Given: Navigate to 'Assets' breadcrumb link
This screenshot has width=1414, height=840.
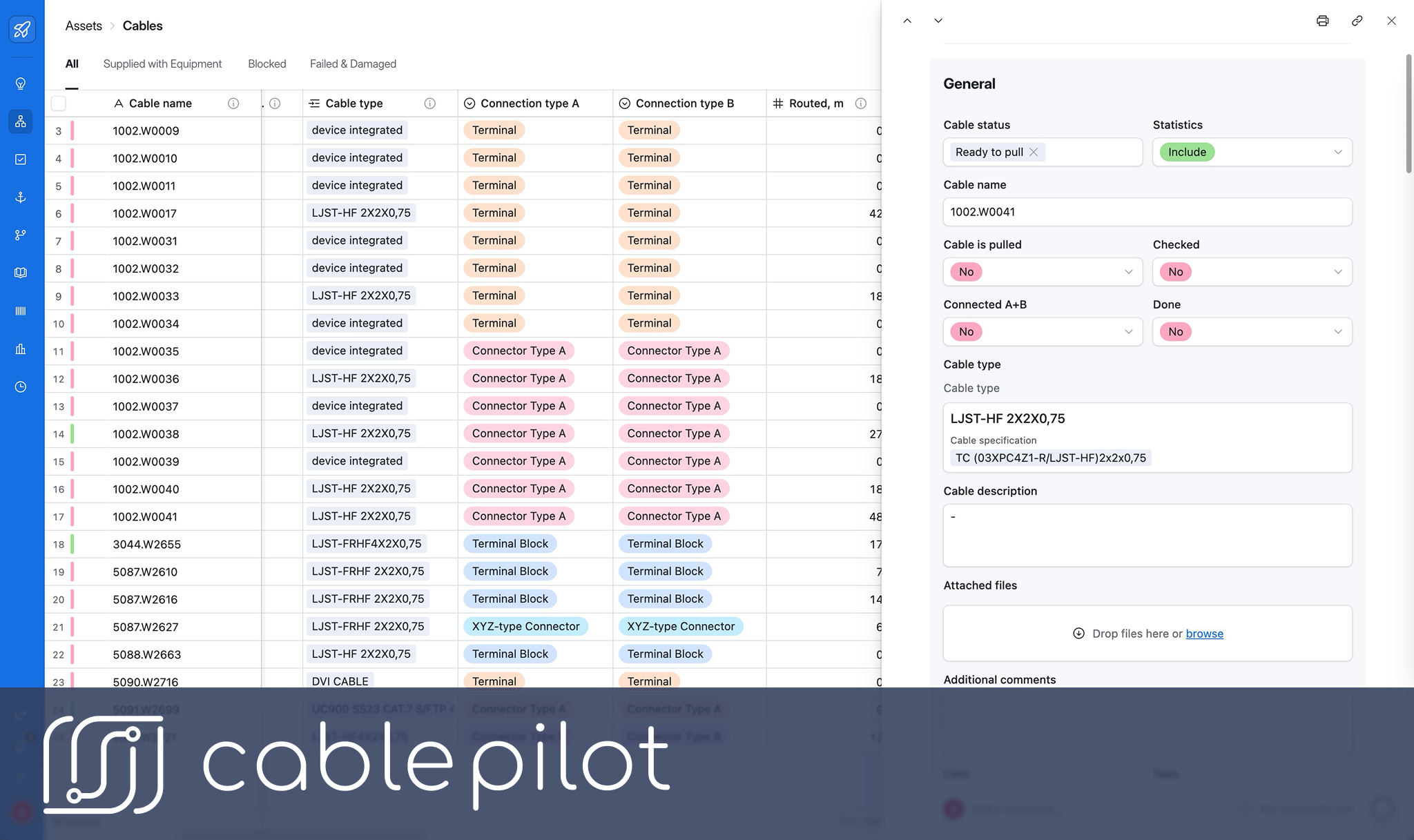Looking at the screenshot, I should tap(84, 26).
